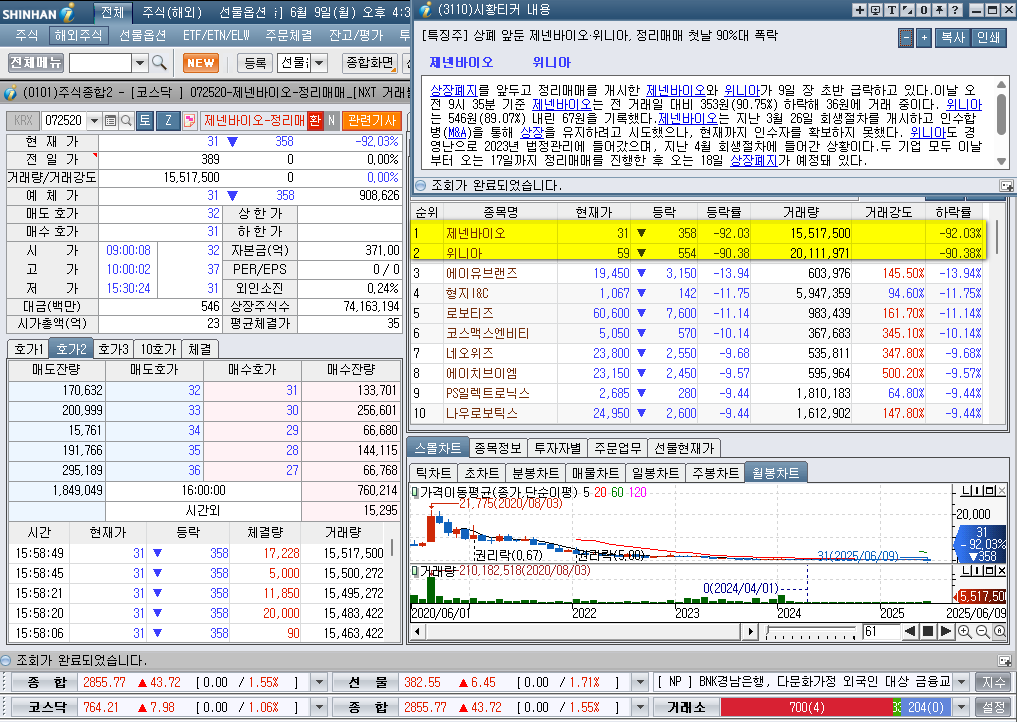Screen dimensions: 1017x722
Task: Click the gray N badge
Action: (x=331, y=121)
